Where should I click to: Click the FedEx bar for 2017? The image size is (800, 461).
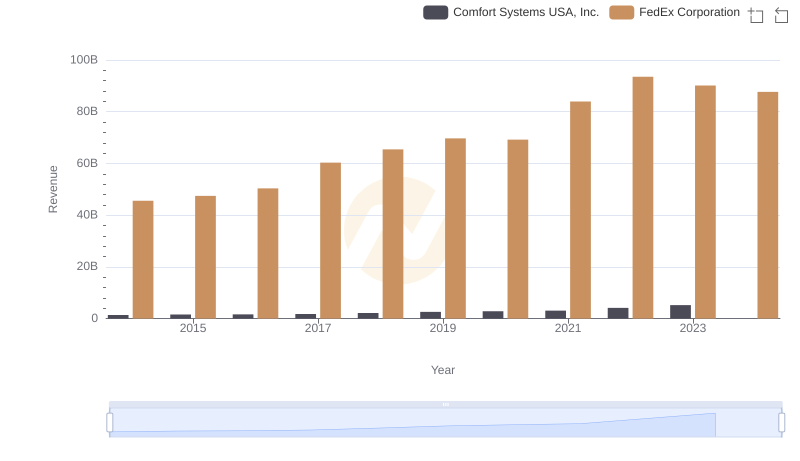click(331, 241)
